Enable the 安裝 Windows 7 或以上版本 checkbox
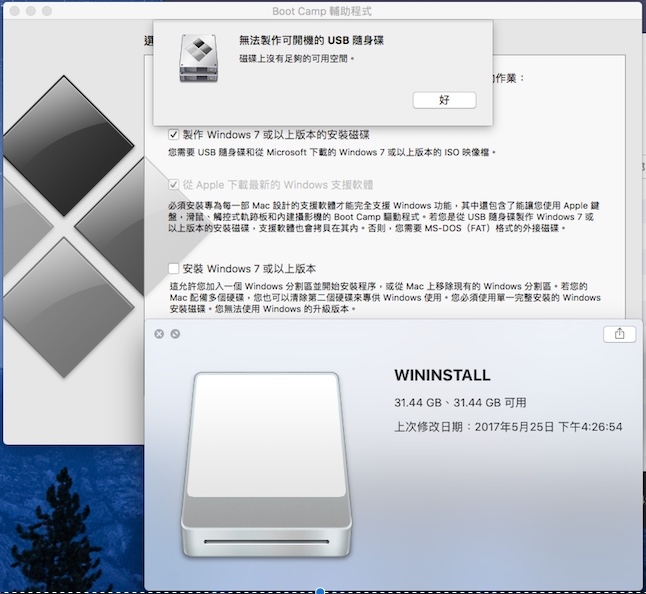 click(x=173, y=269)
